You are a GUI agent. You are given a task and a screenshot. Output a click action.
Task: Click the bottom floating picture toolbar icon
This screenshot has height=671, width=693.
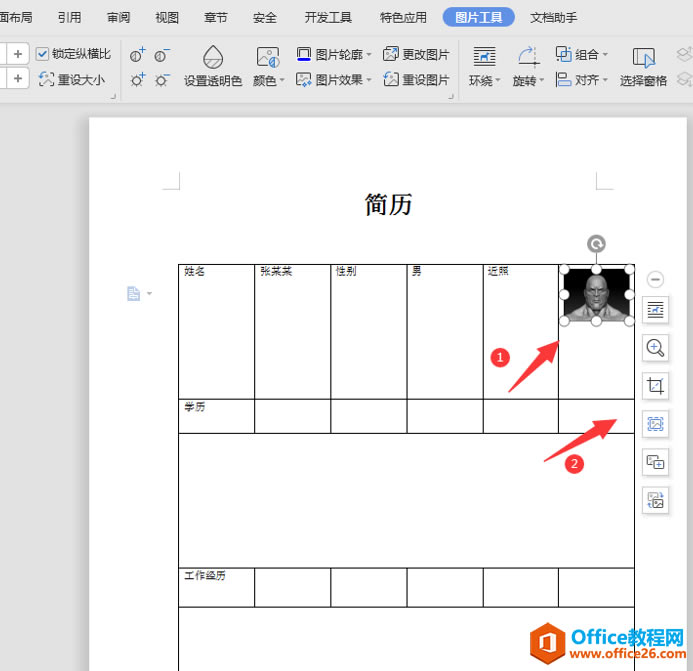coord(655,501)
